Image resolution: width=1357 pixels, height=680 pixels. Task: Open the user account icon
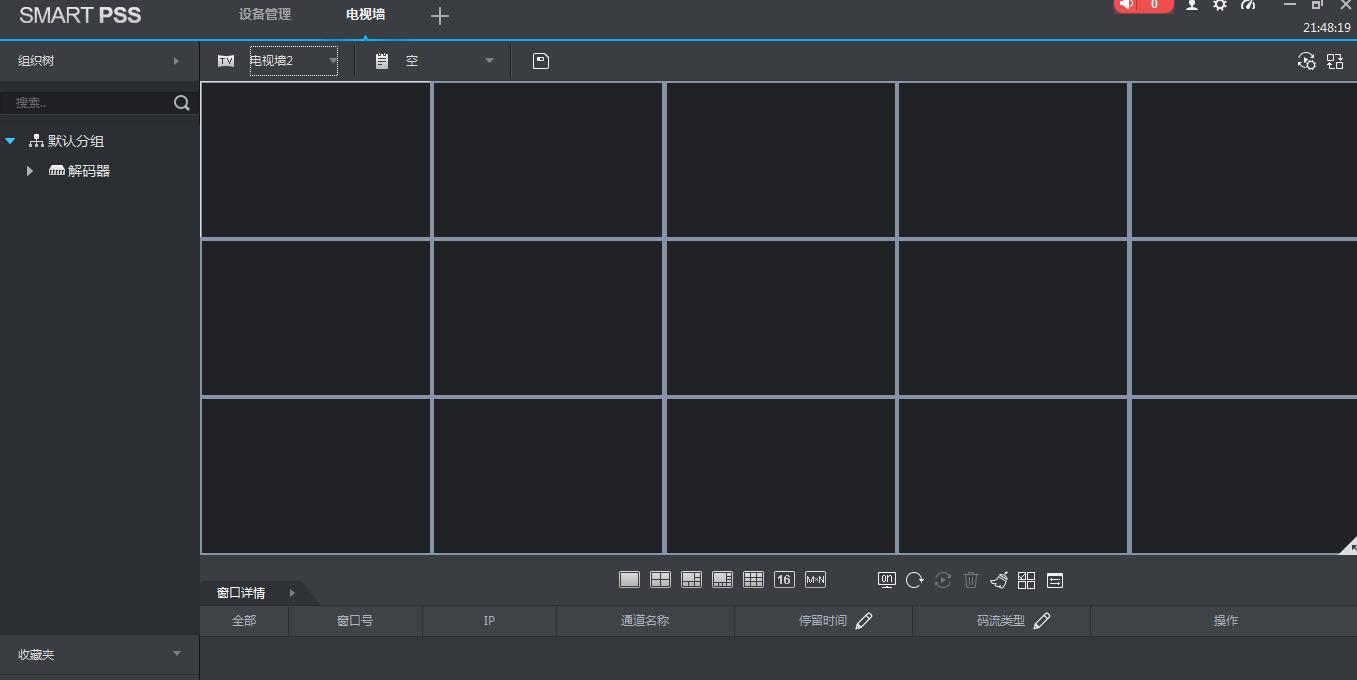click(x=1192, y=5)
